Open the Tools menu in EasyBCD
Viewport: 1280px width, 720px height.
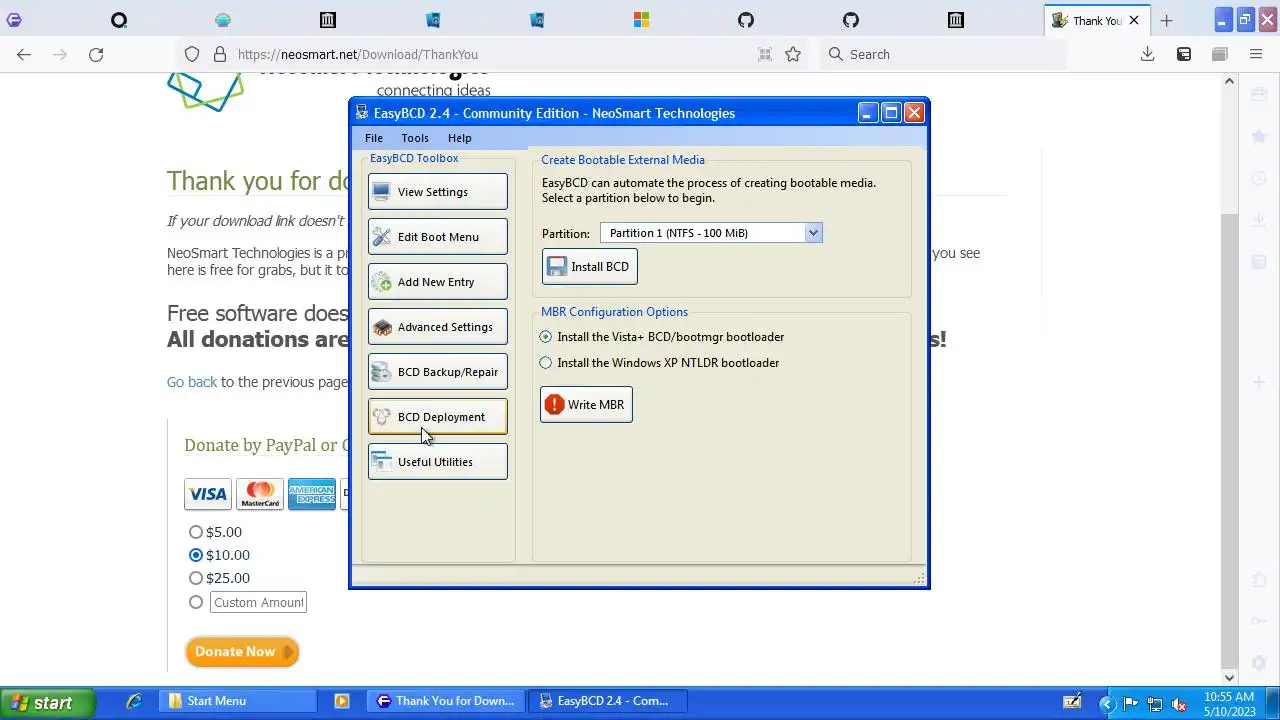tap(415, 138)
